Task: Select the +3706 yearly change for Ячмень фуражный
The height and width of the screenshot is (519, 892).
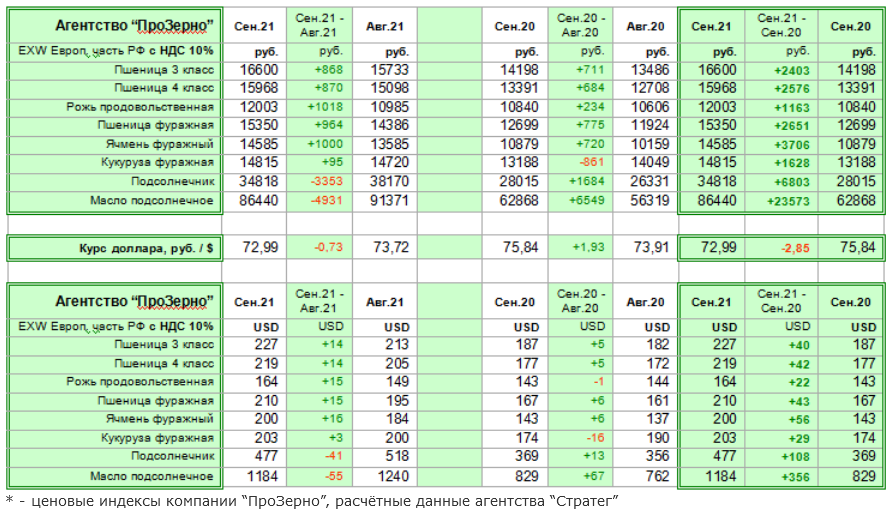Action: coord(791,145)
